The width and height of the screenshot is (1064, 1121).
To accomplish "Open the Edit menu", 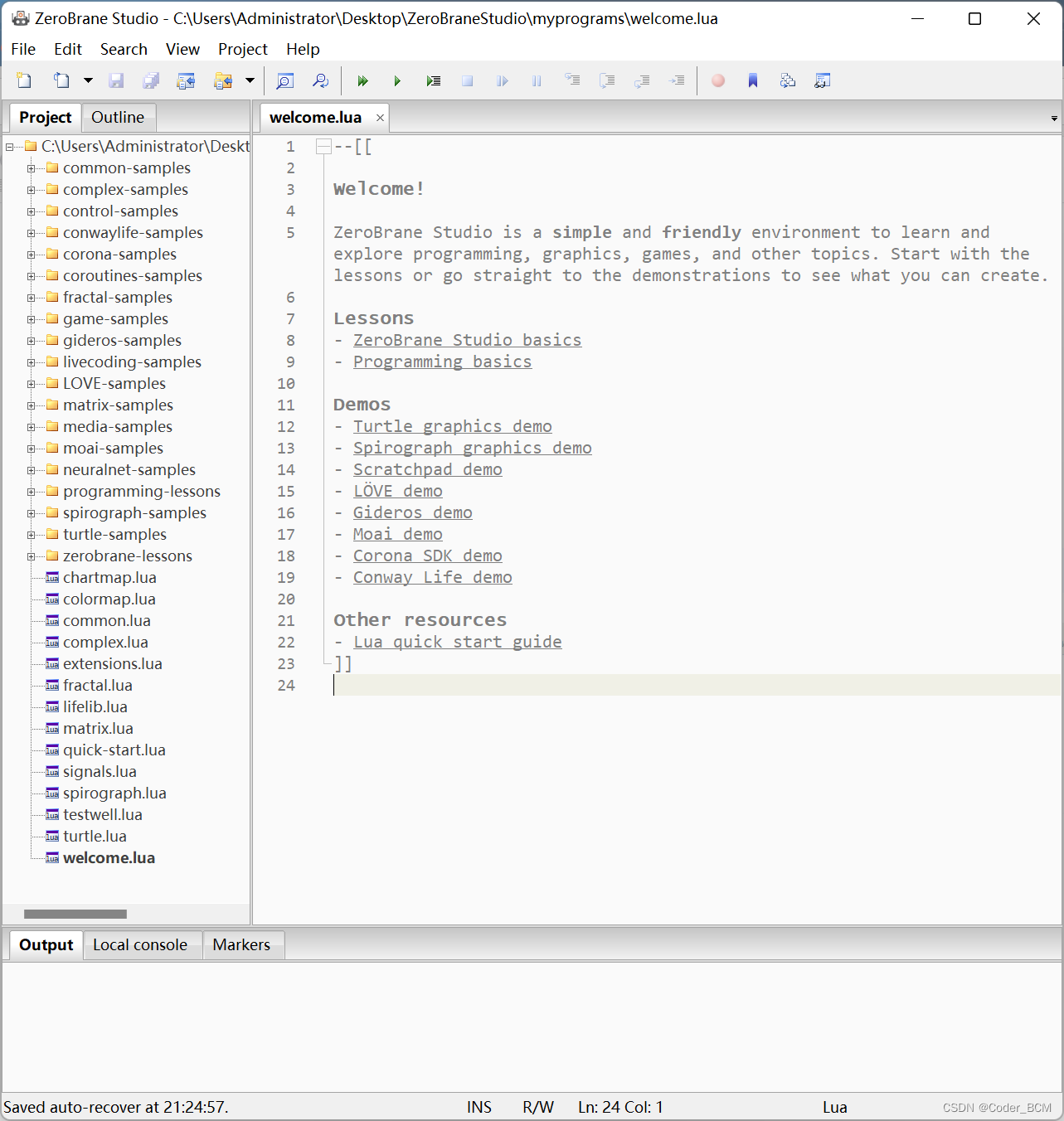I will pos(68,49).
